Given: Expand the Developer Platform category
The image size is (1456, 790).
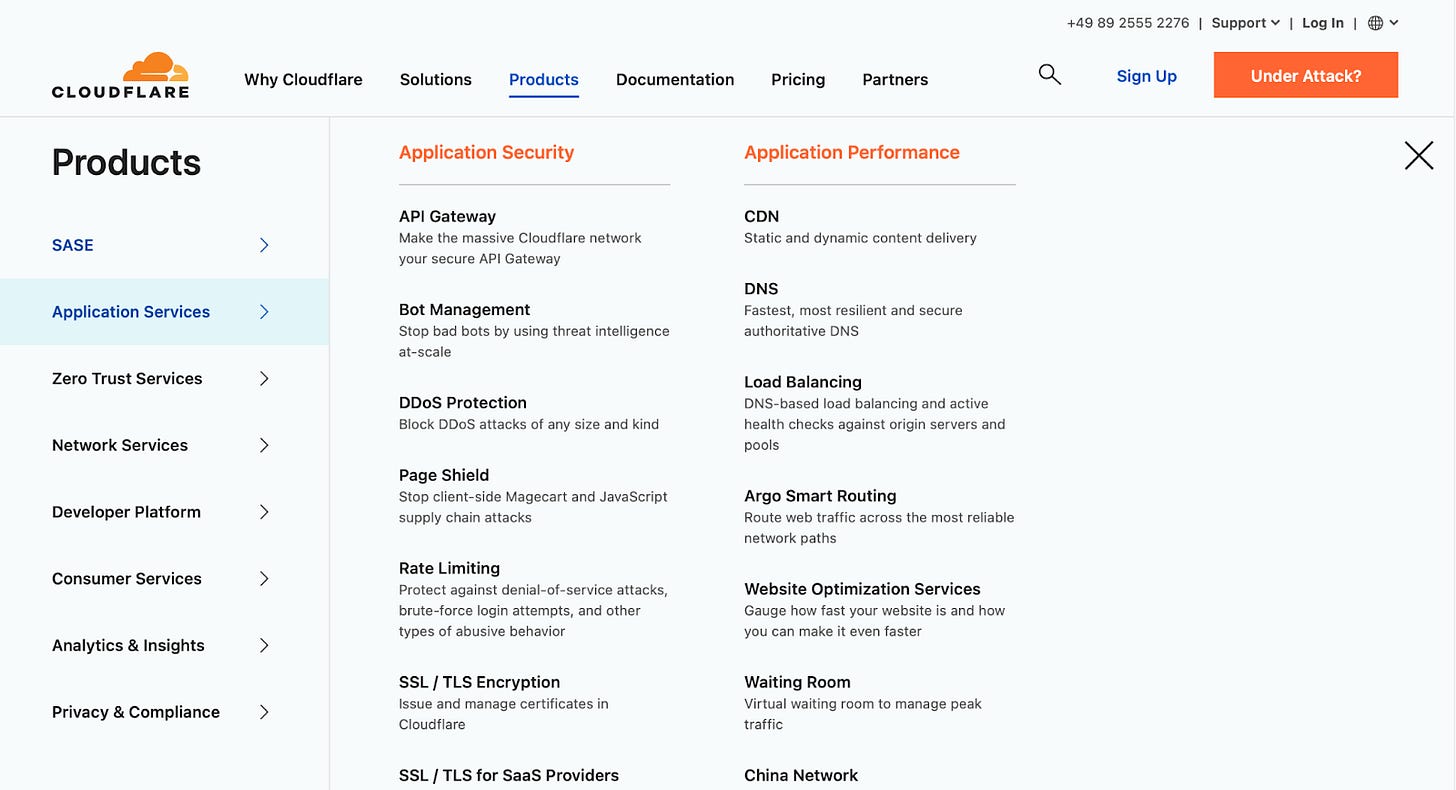Looking at the screenshot, I should [x=126, y=511].
